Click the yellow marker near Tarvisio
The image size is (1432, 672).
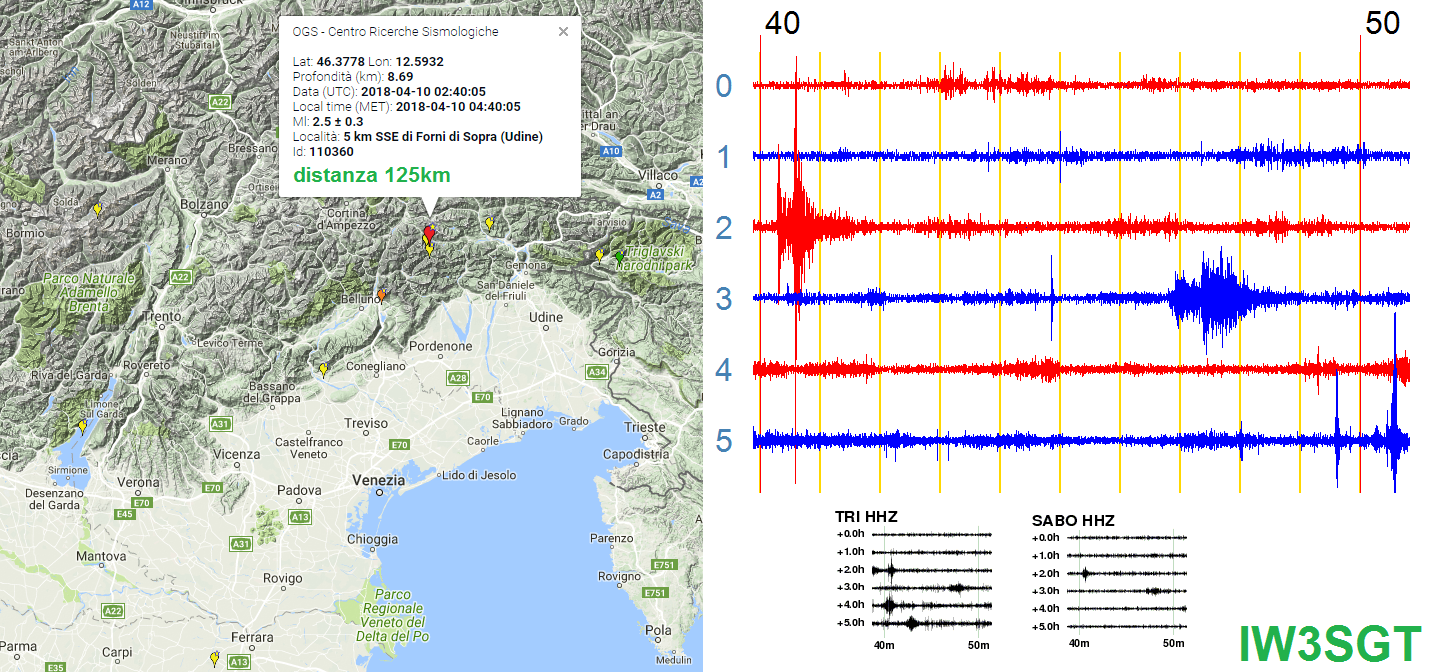coord(488,223)
